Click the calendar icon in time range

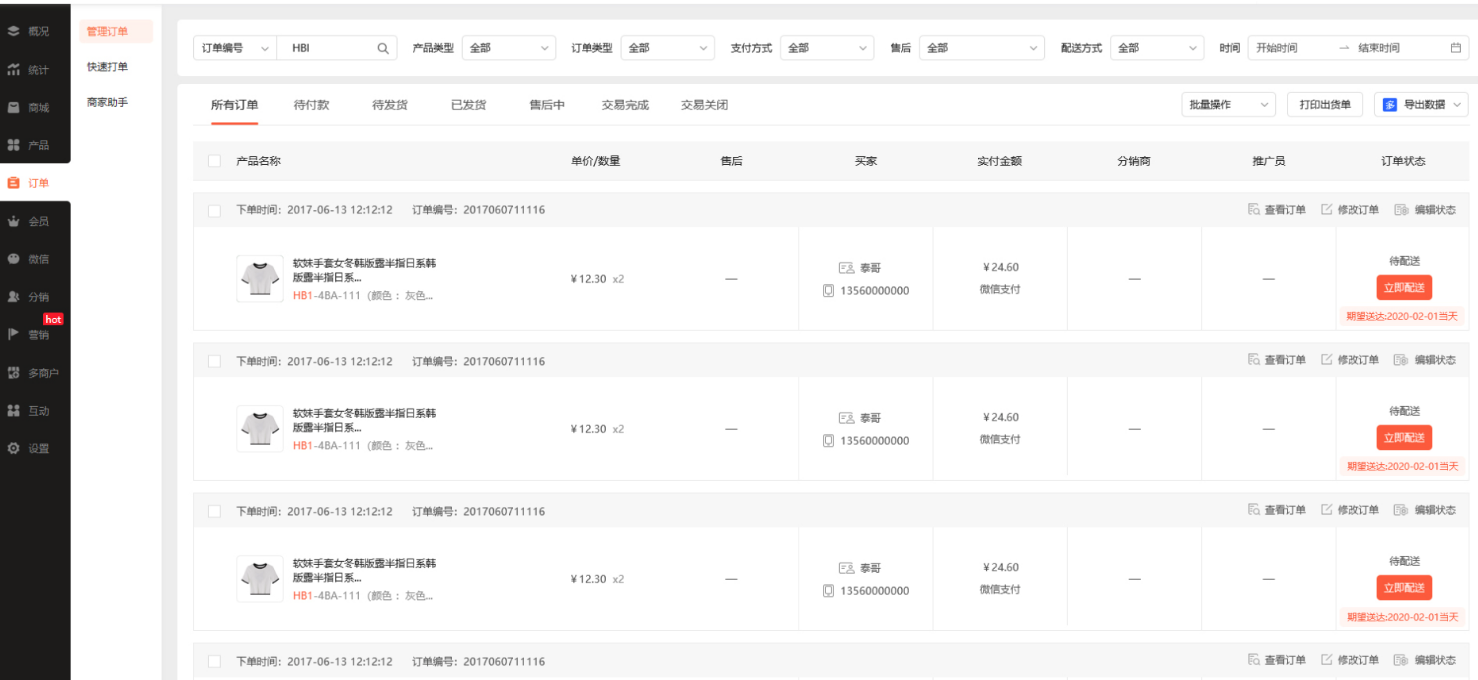coord(1456,48)
